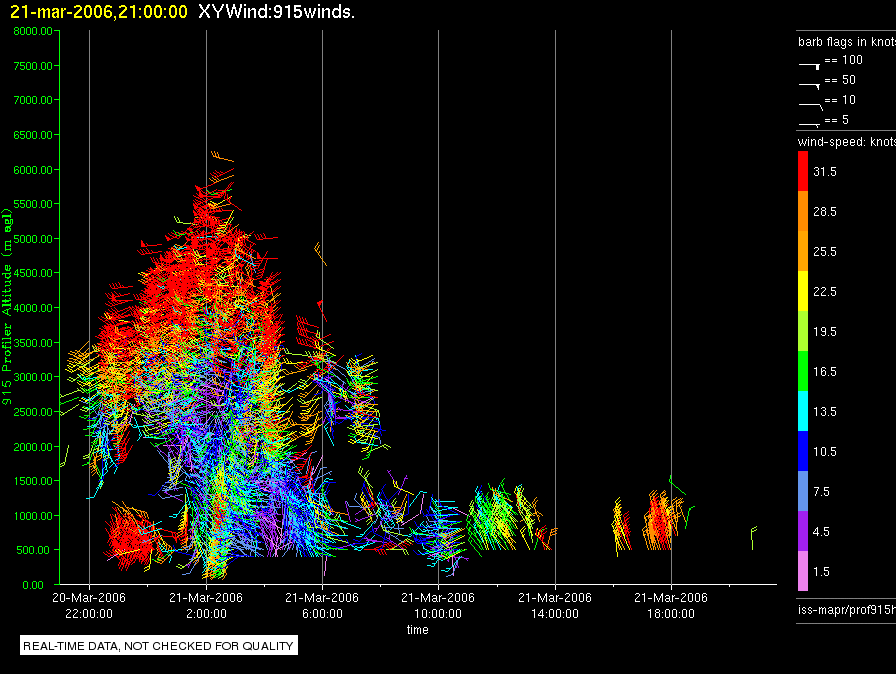Click the 4000.00 altitude tick label

pyautogui.click(x=33, y=308)
